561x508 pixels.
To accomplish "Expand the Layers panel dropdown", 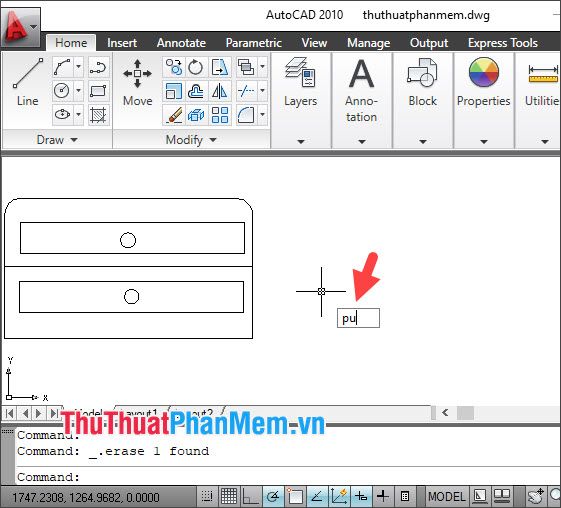I will tap(301, 142).
